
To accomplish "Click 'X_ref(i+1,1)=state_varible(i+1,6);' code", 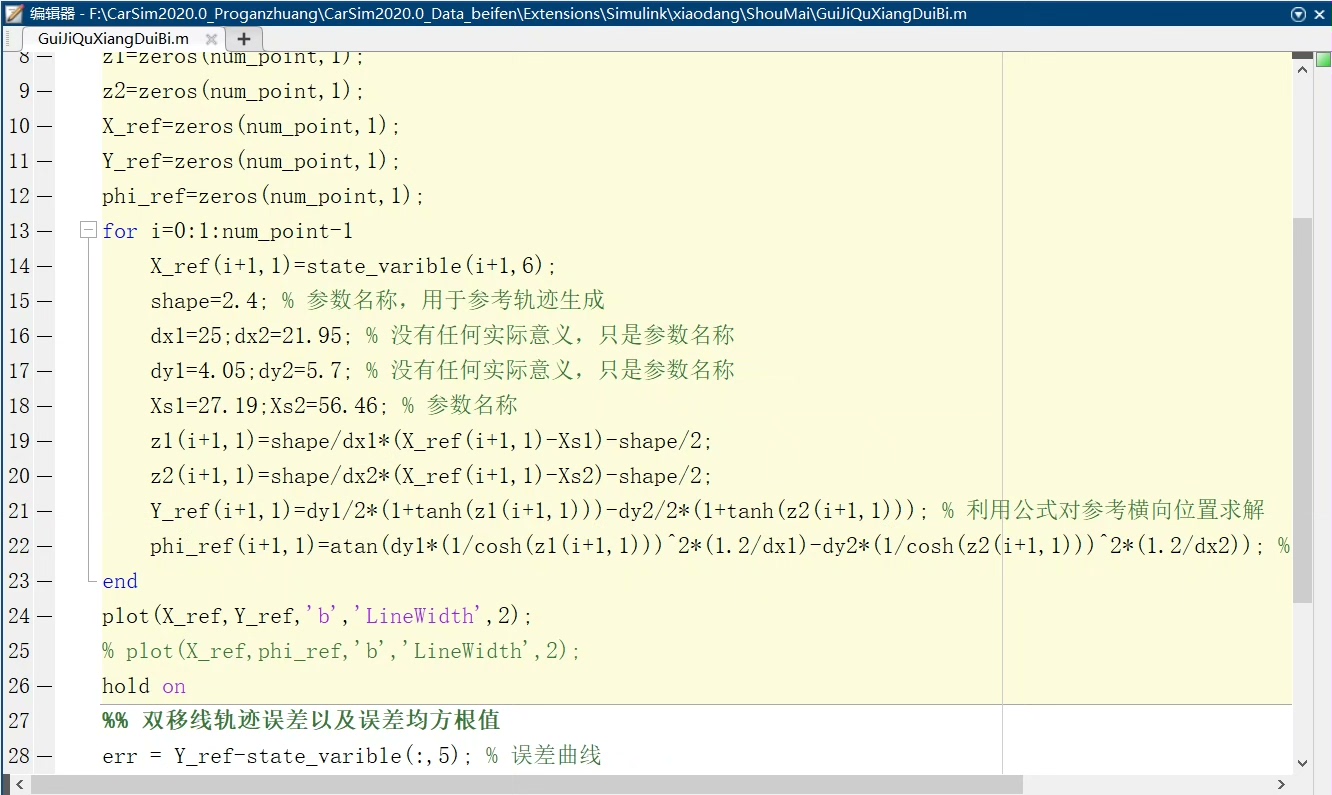I will point(354,266).
